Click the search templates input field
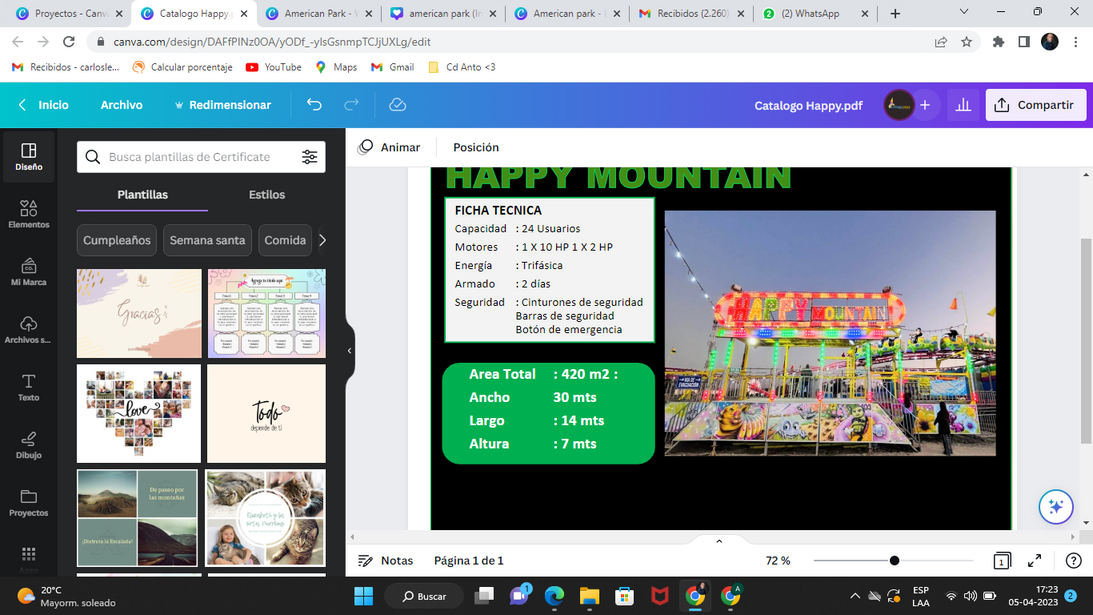Image resolution: width=1093 pixels, height=615 pixels. click(201, 157)
